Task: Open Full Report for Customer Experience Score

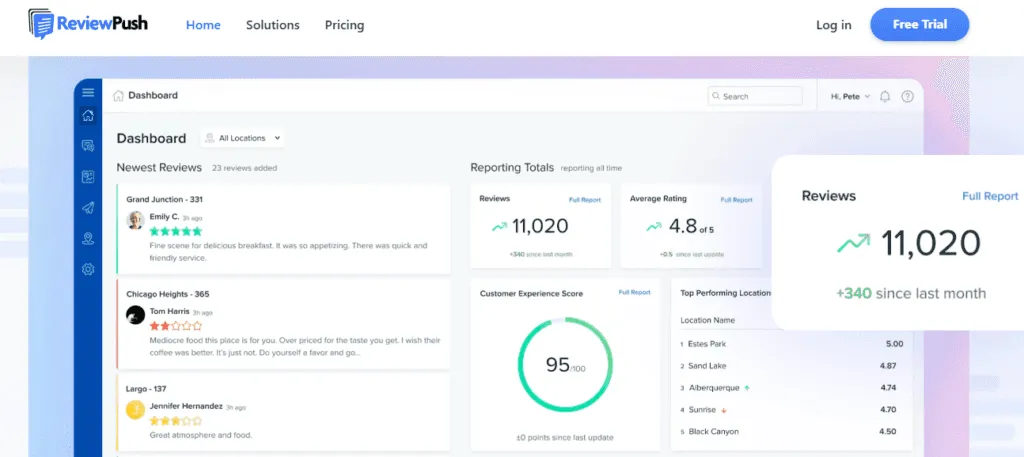Action: pos(635,292)
